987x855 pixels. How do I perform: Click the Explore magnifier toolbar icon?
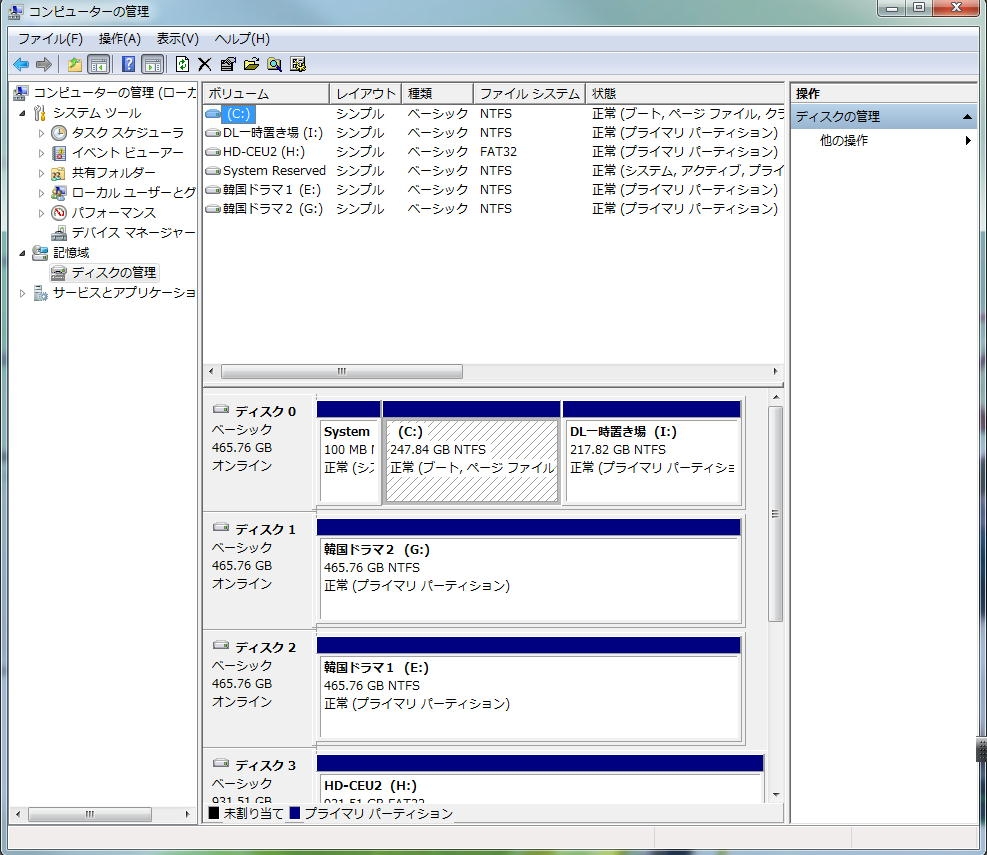click(x=274, y=64)
